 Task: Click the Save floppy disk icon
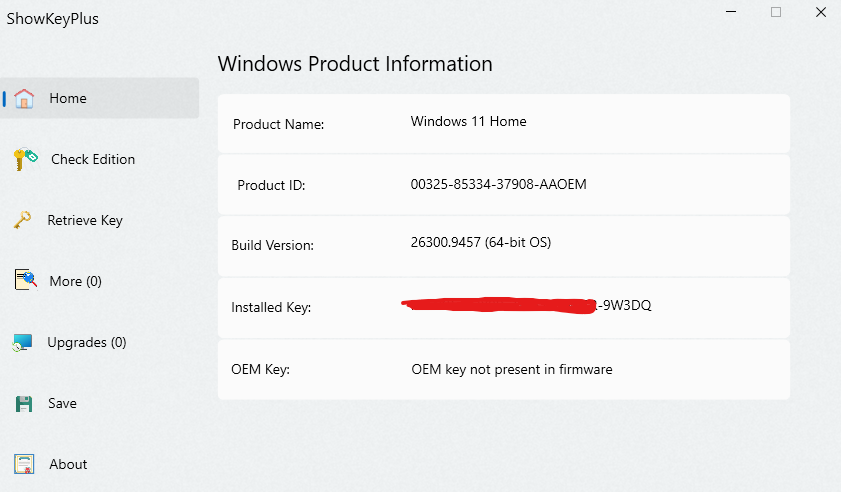tap(24, 403)
